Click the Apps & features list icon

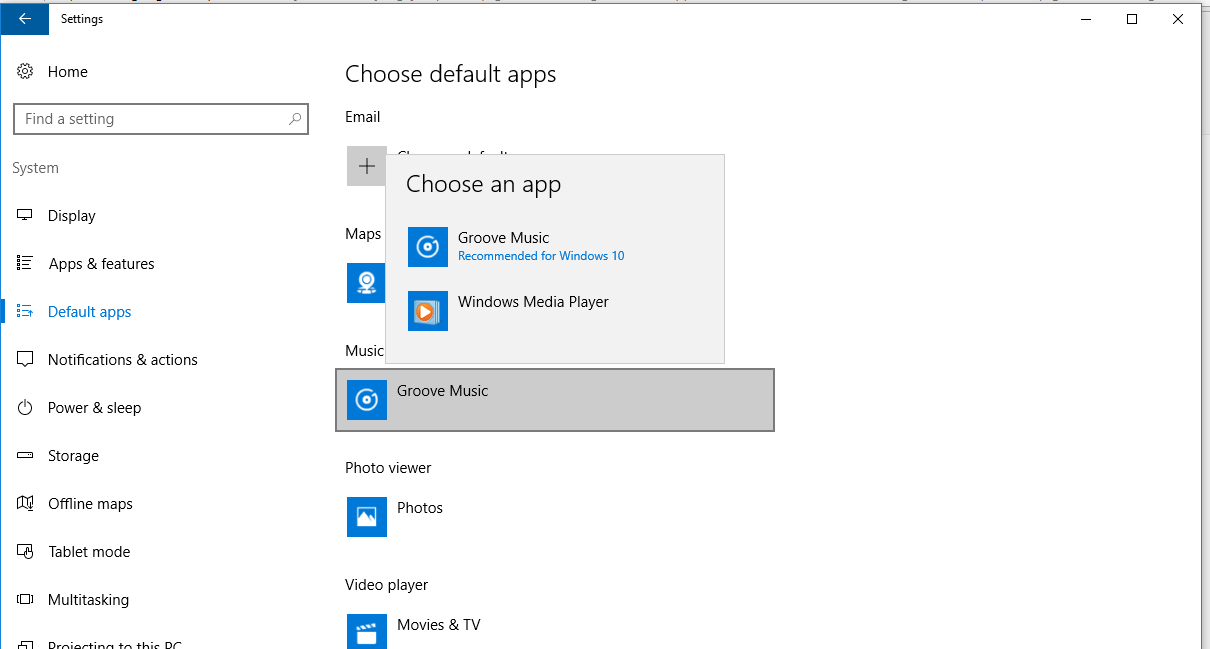pyautogui.click(x=25, y=264)
